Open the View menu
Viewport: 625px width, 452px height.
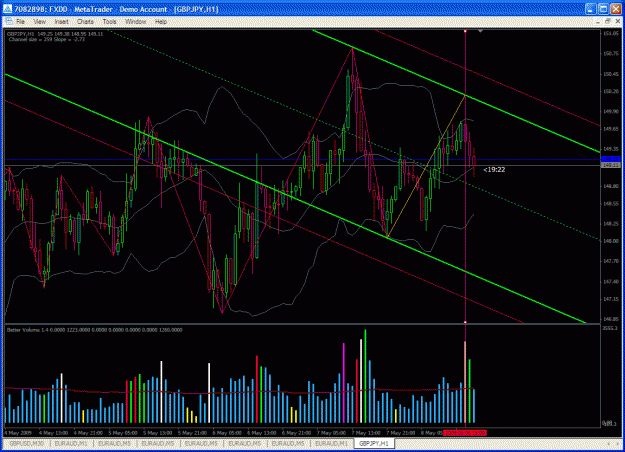pos(39,22)
